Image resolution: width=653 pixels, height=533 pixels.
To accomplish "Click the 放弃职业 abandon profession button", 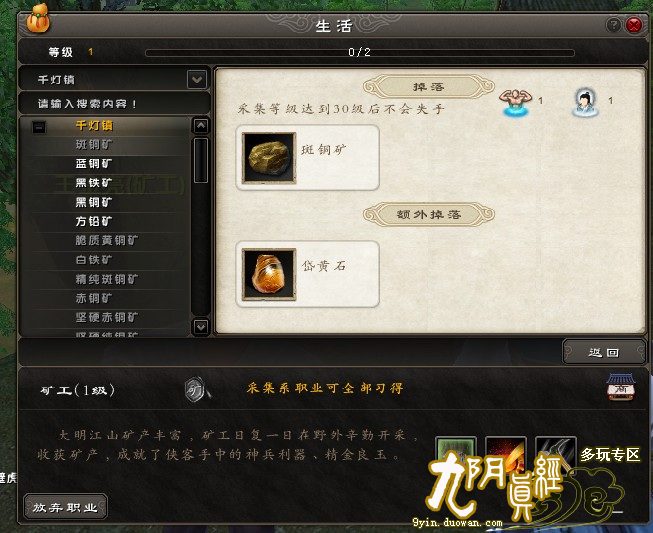I will click(x=65, y=507).
